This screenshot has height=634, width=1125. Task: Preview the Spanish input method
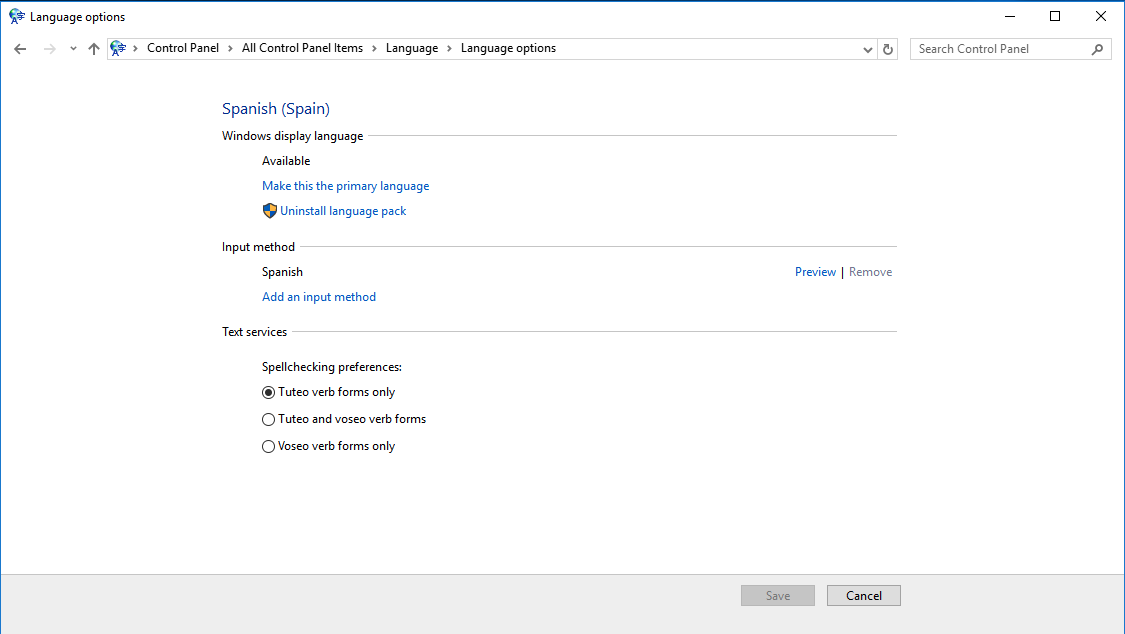(x=815, y=272)
